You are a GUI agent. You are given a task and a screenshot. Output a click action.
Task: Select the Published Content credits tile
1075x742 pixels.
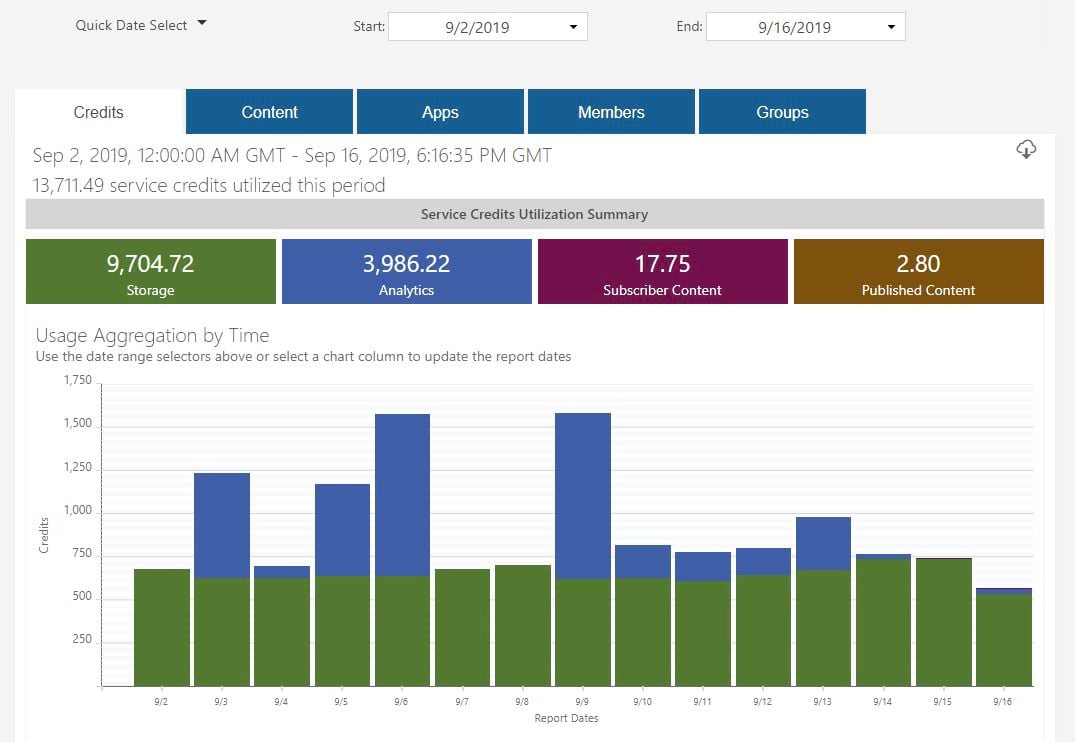tap(919, 272)
